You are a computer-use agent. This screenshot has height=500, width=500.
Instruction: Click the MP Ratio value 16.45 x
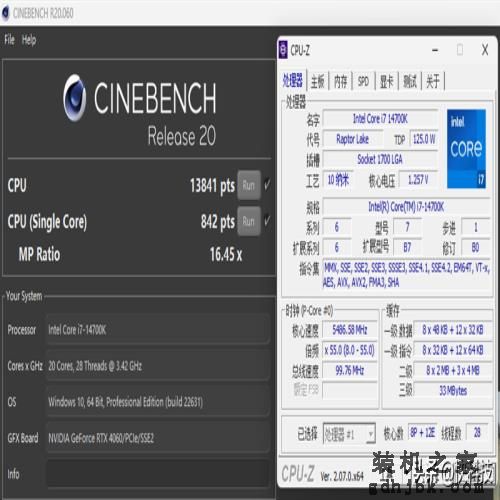click(226, 254)
